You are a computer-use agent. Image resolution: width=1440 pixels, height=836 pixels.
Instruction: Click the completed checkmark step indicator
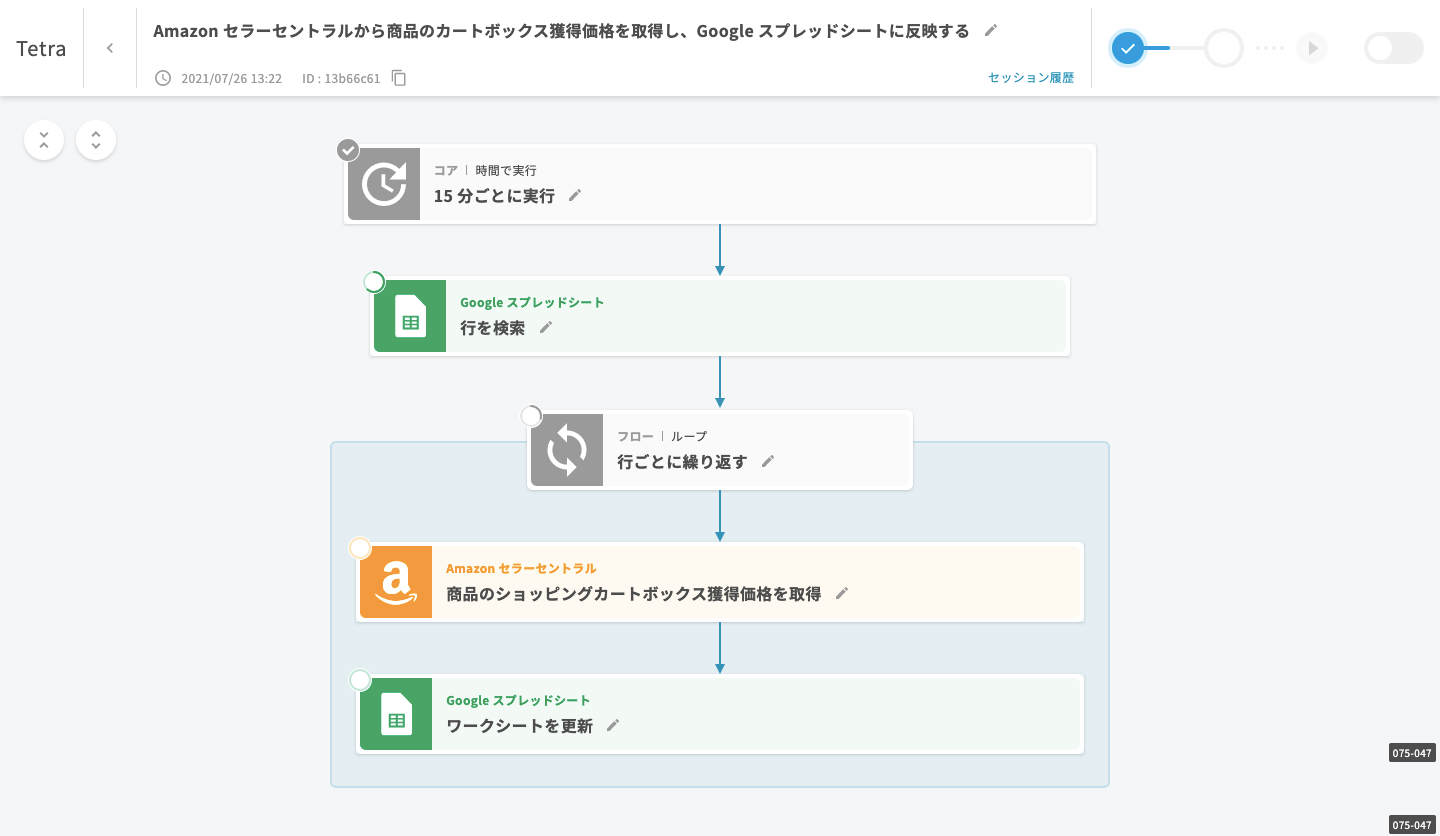1128,48
